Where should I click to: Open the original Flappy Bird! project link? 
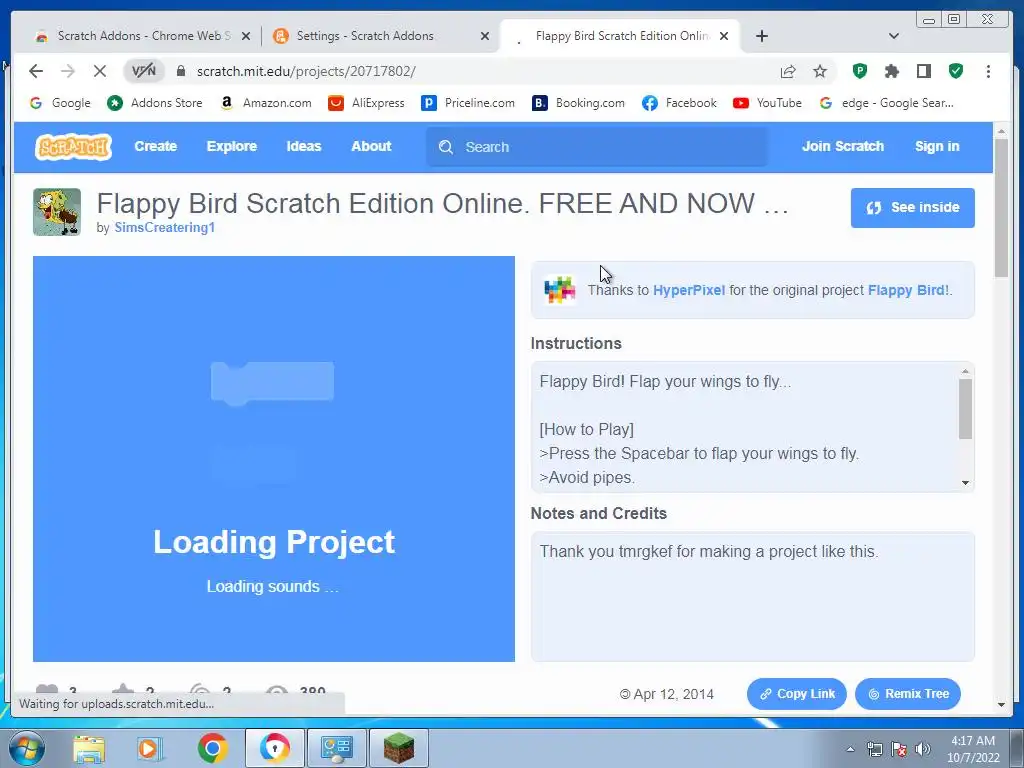tap(908, 290)
